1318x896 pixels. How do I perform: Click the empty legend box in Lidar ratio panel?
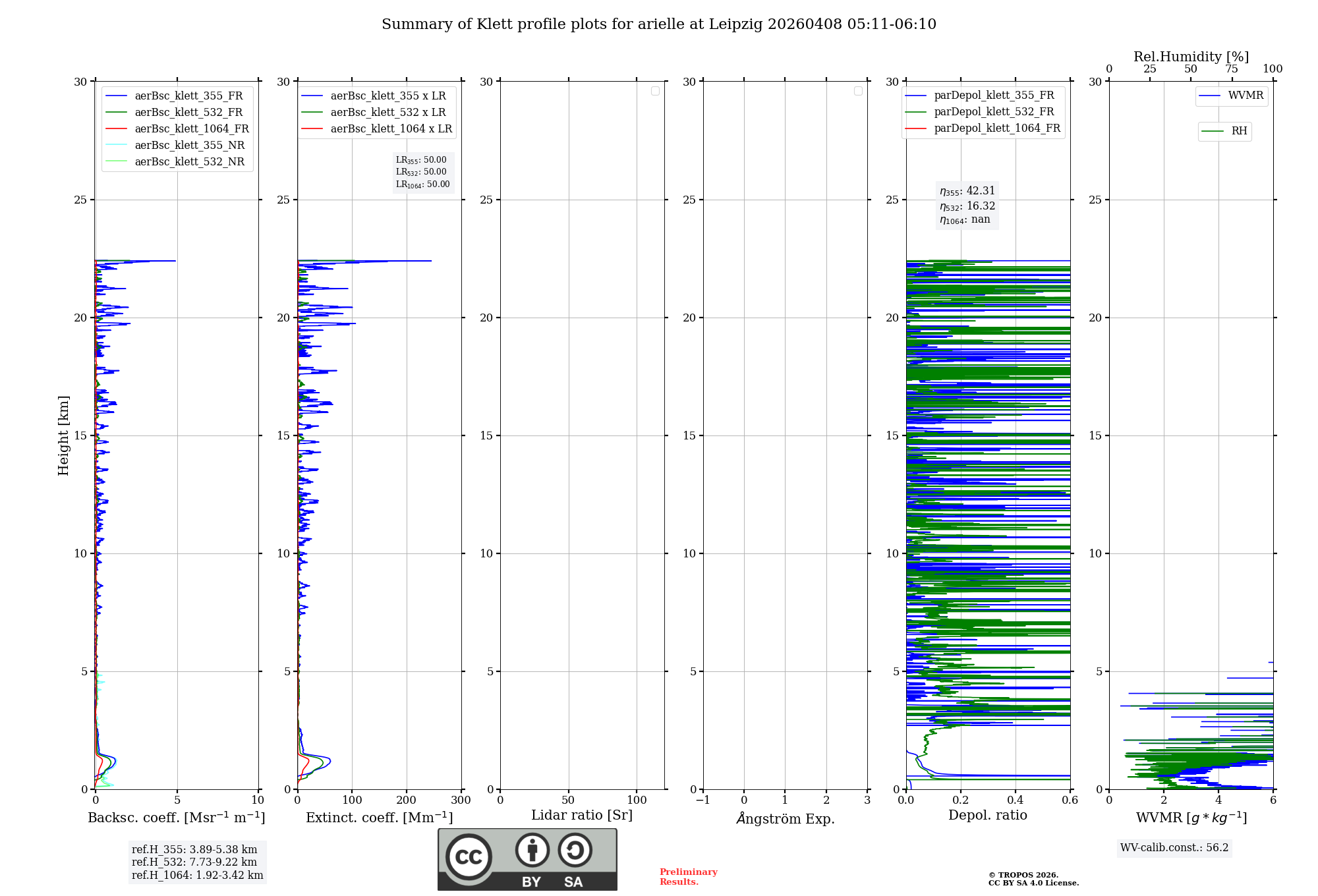click(655, 91)
